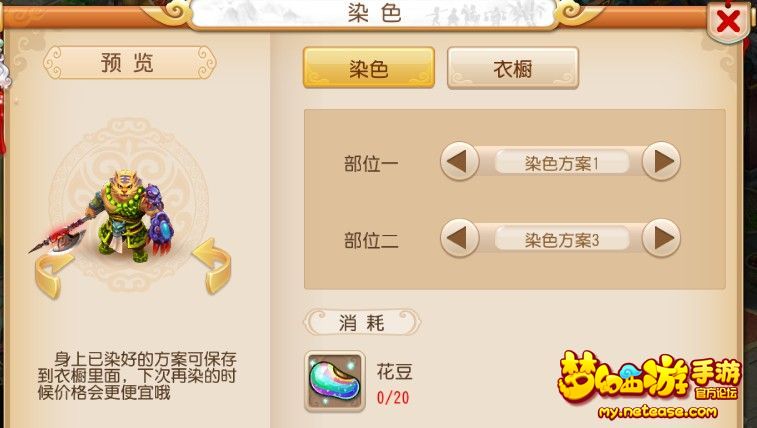Go to next scheme for 部位二
Image resolution: width=757 pixels, height=428 pixels.
(x=661, y=238)
